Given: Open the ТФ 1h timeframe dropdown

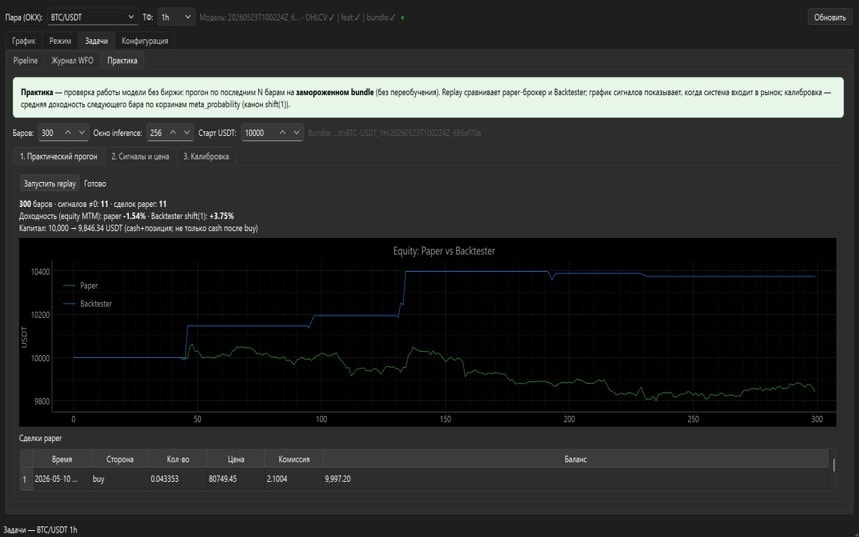Looking at the screenshot, I should (x=175, y=17).
